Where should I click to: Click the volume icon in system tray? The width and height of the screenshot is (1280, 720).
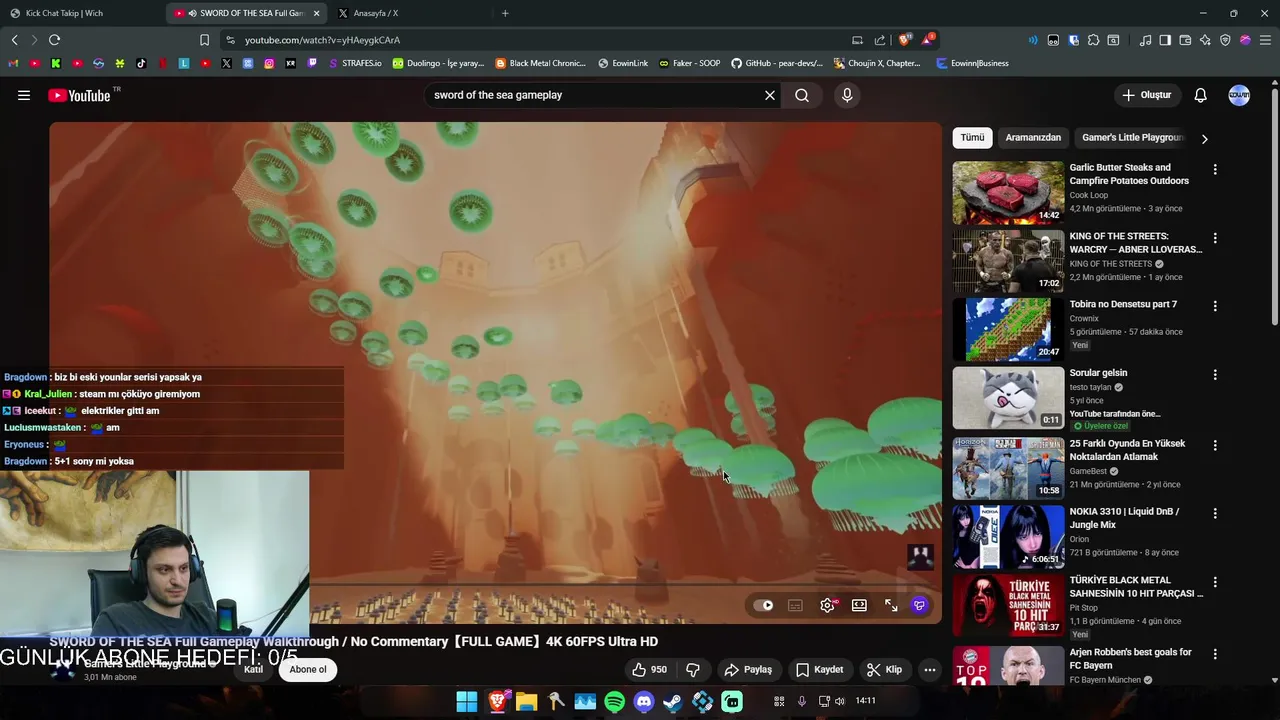[839, 701]
